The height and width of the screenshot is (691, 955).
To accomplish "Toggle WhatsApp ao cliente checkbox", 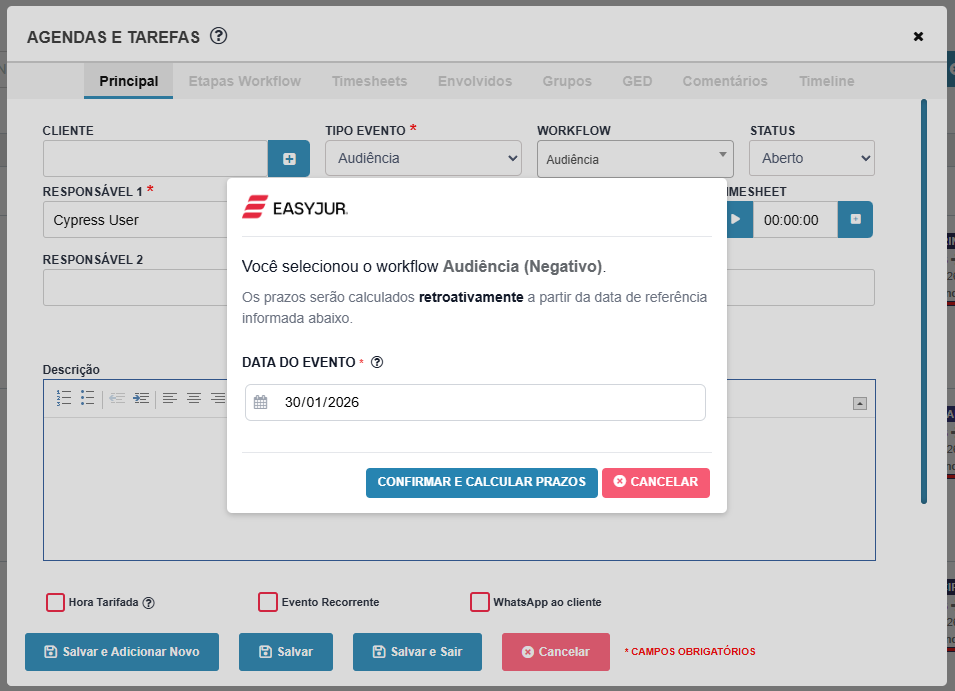I will click(479, 602).
